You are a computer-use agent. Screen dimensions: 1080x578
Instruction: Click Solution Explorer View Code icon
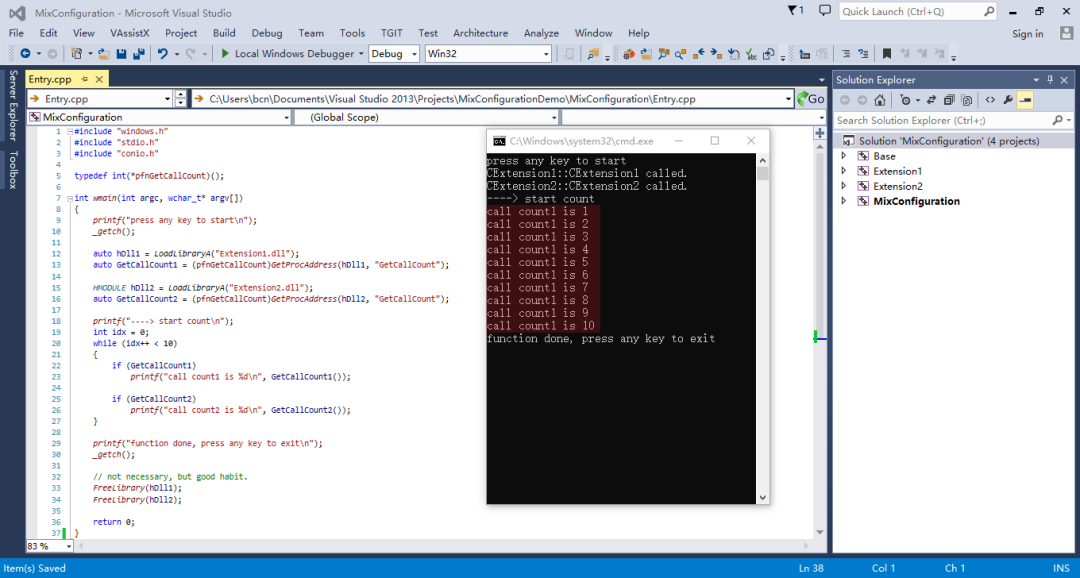pos(990,101)
